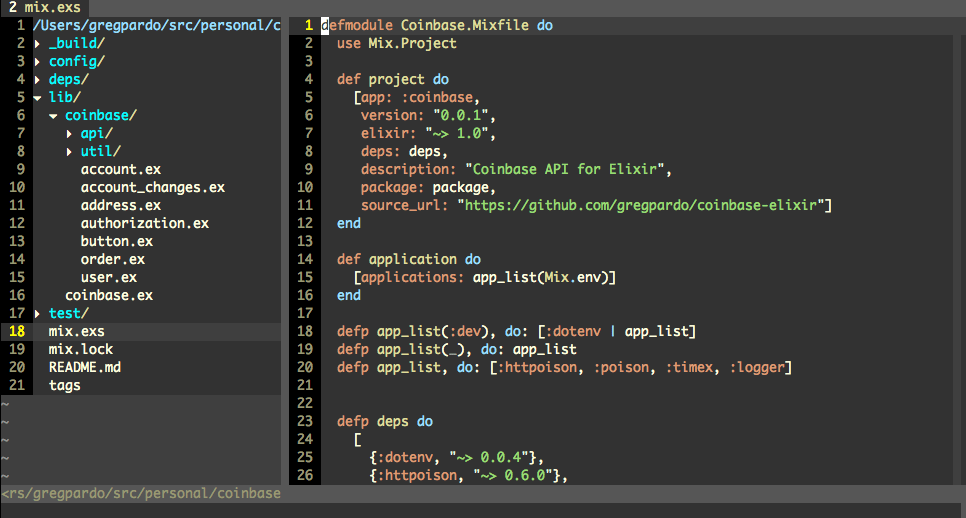Click the ':timex' atom
The height and width of the screenshot is (518, 966).
[x=689, y=368]
